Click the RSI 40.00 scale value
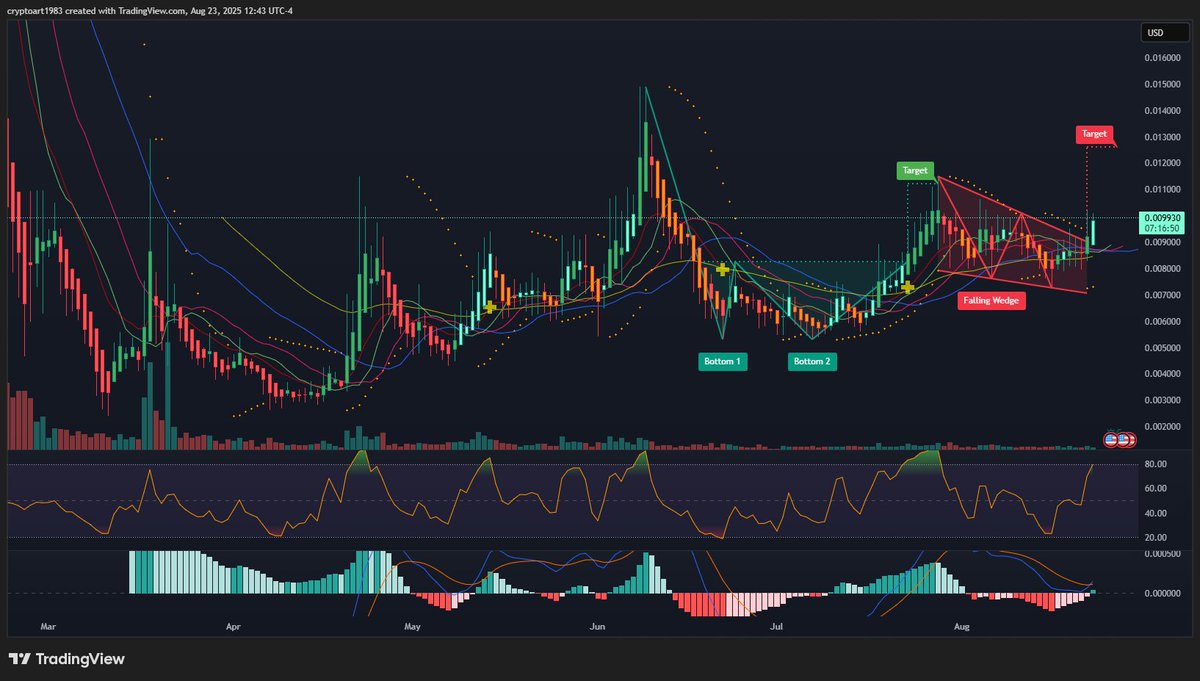 coord(1157,514)
